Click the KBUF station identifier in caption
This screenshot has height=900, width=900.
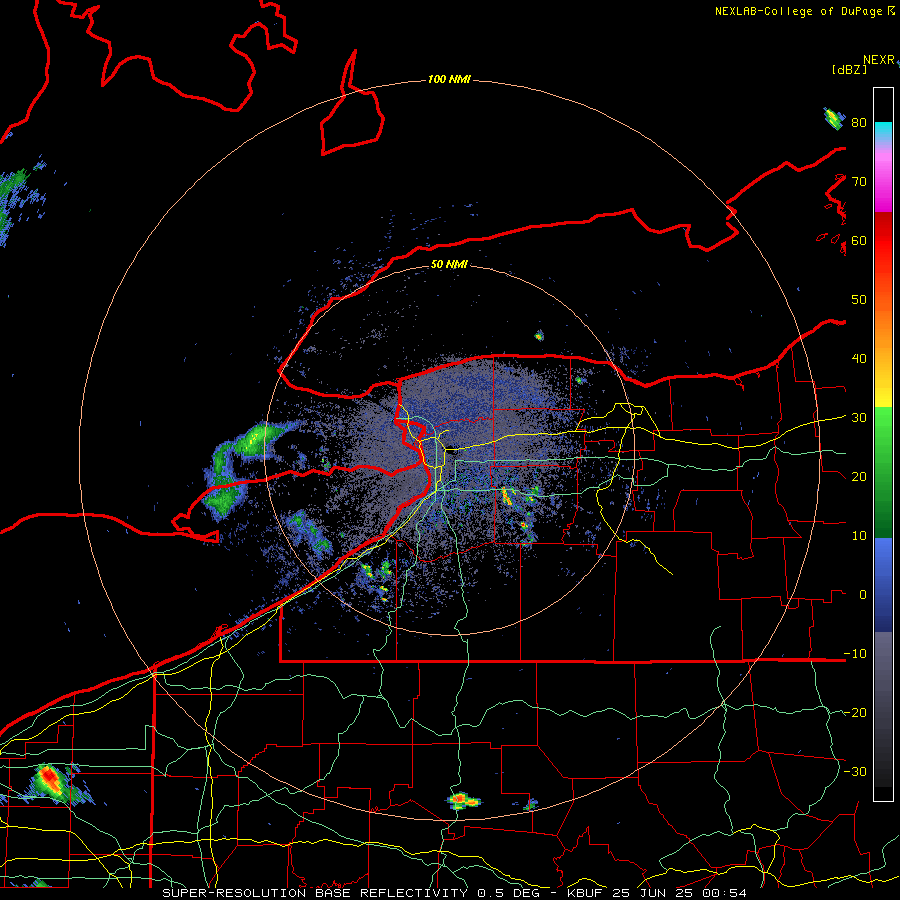coord(584,893)
